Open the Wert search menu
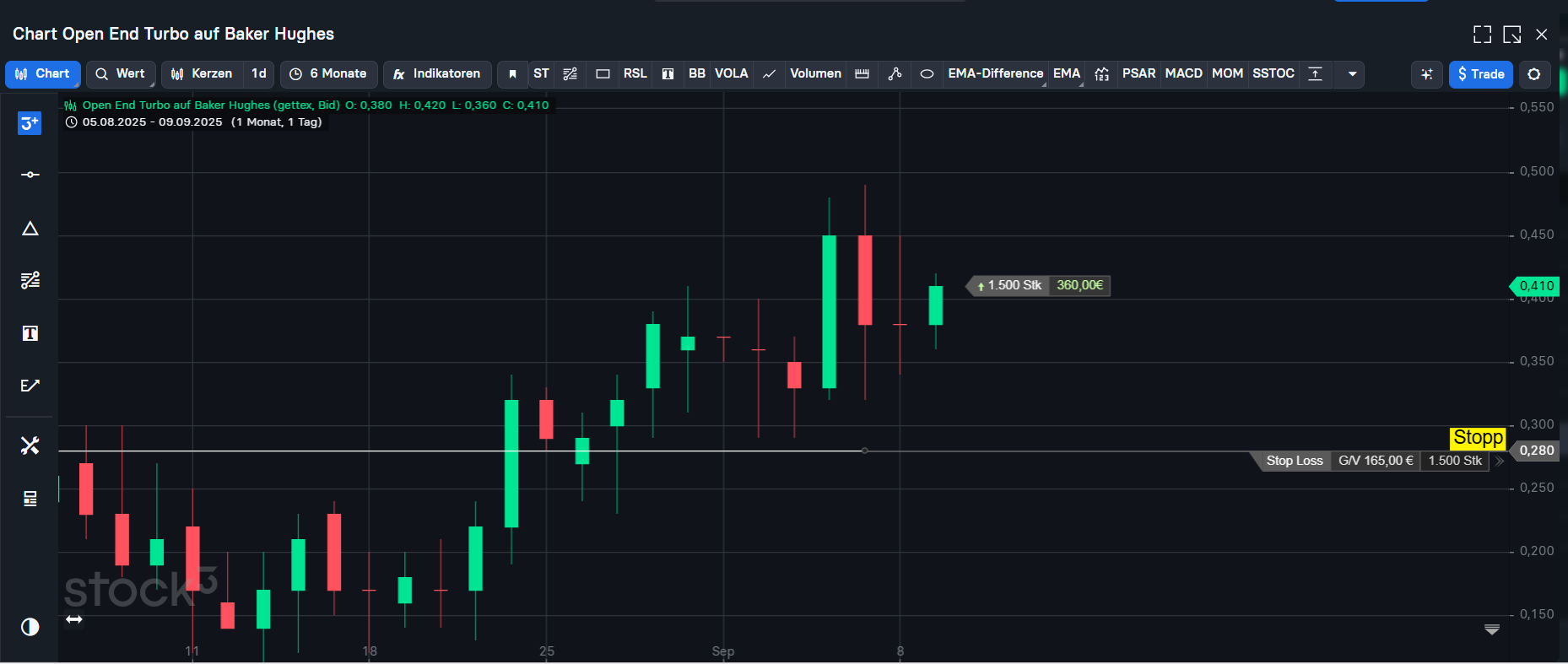This screenshot has width=1568, height=664. tap(121, 74)
